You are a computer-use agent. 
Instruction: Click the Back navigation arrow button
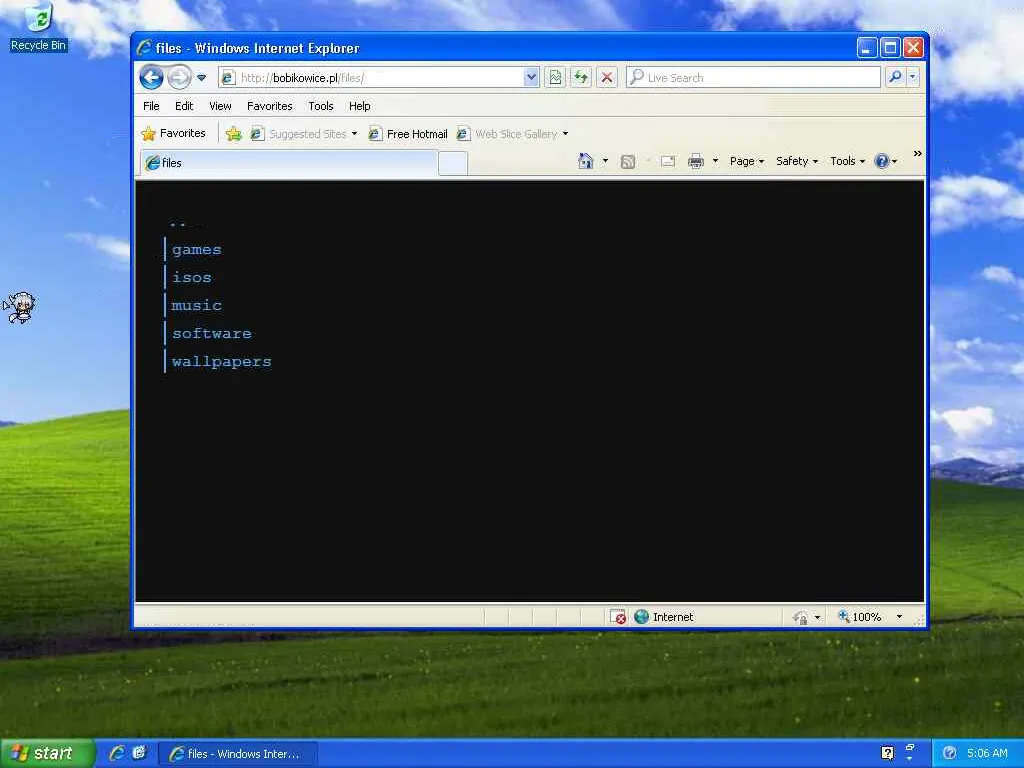pyautogui.click(x=152, y=78)
